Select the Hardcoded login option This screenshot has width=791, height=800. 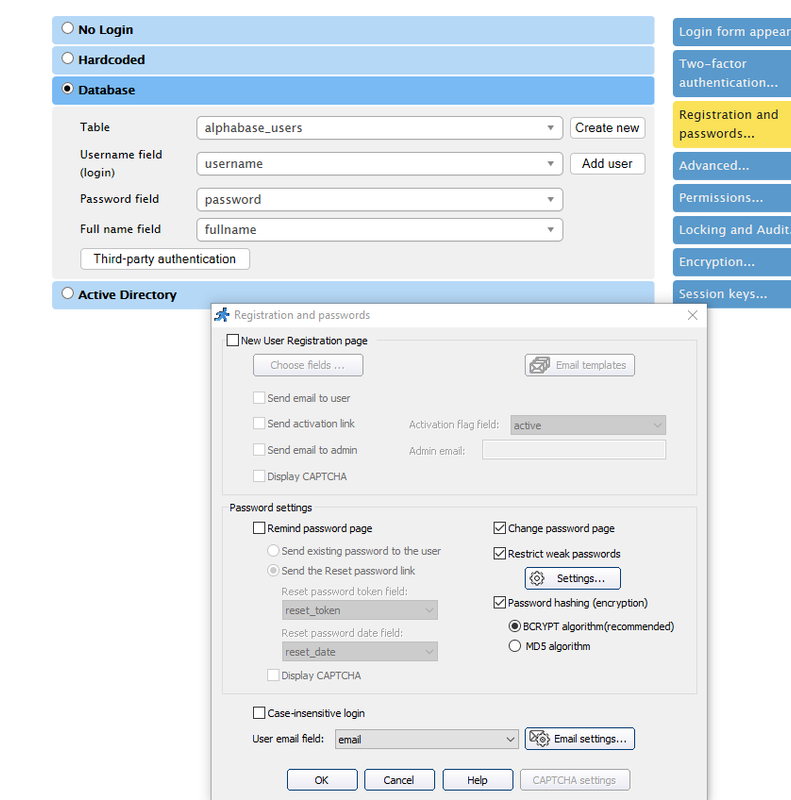[67, 58]
